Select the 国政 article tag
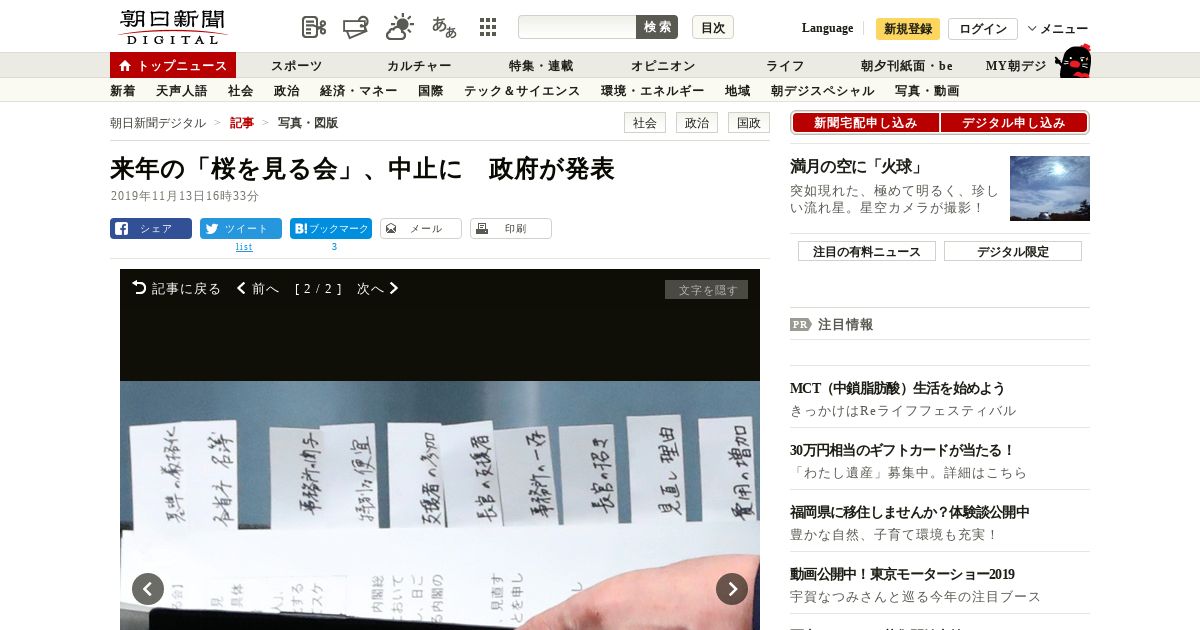The width and height of the screenshot is (1200, 630). 749,123
